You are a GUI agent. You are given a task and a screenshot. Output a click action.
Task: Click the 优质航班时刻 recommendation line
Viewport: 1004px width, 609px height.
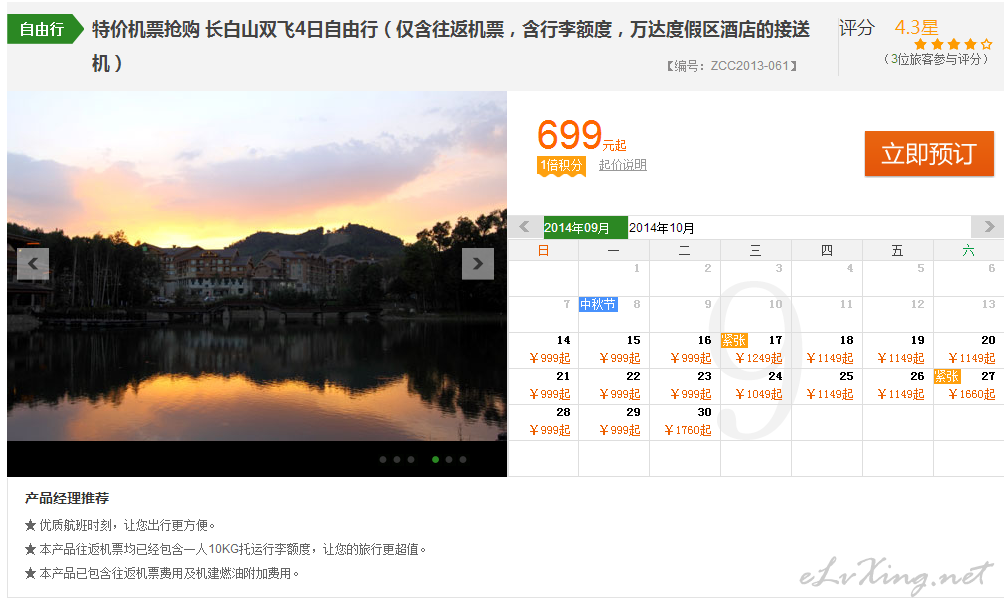click(120, 525)
